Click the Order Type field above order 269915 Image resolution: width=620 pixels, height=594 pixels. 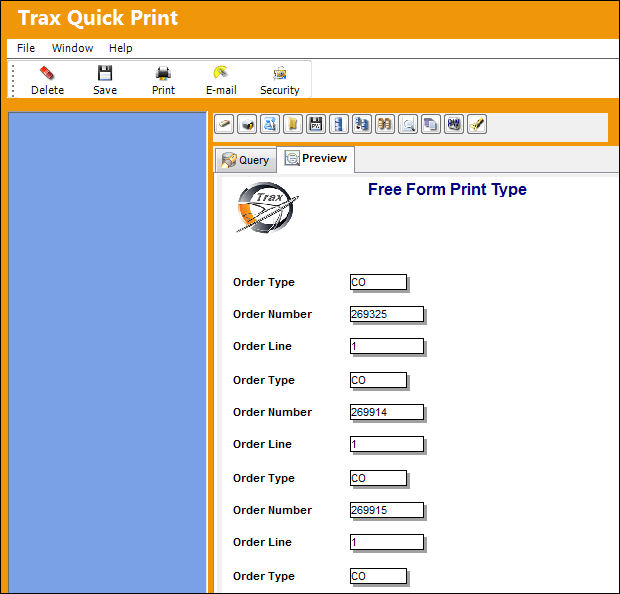pos(378,478)
